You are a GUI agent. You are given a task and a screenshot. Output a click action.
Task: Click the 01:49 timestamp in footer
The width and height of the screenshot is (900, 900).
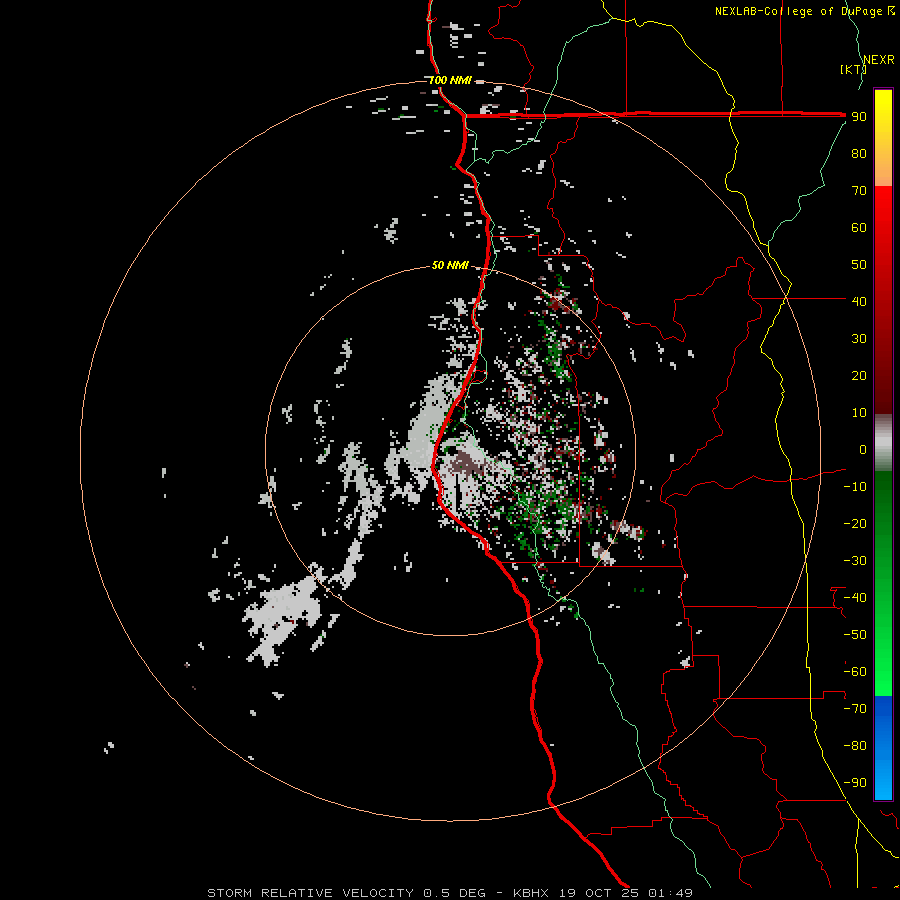tap(670, 893)
